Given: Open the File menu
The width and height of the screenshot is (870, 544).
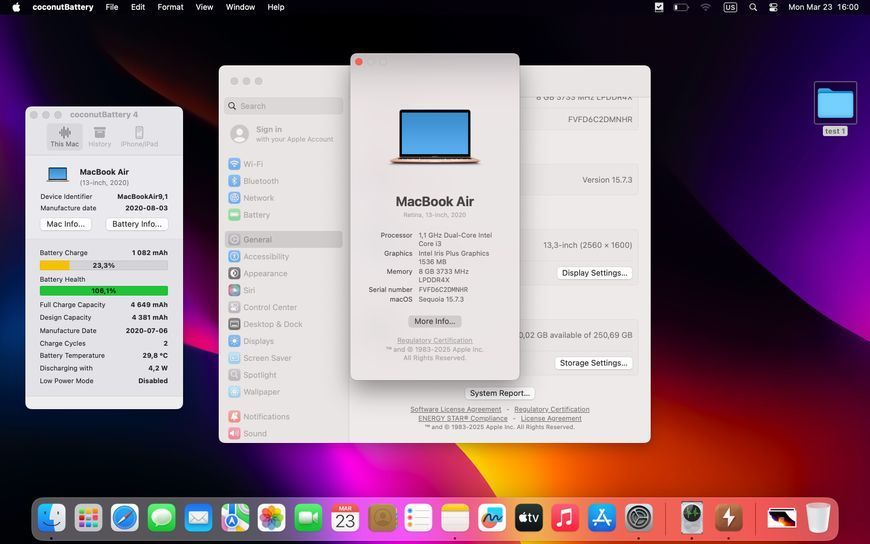Looking at the screenshot, I should click(x=112, y=7).
